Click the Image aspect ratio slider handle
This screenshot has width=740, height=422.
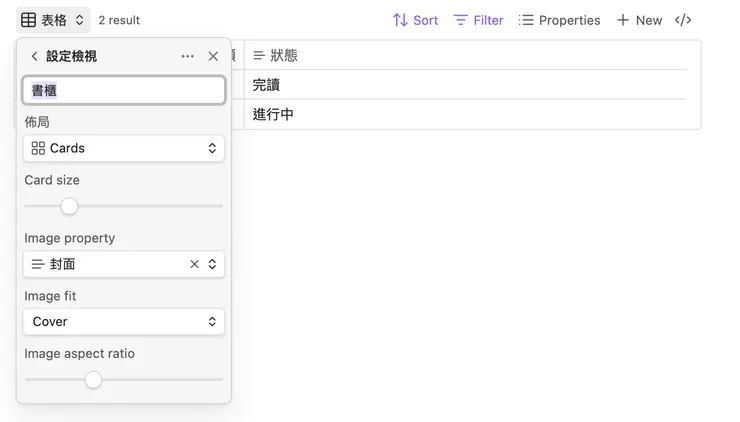coord(93,380)
